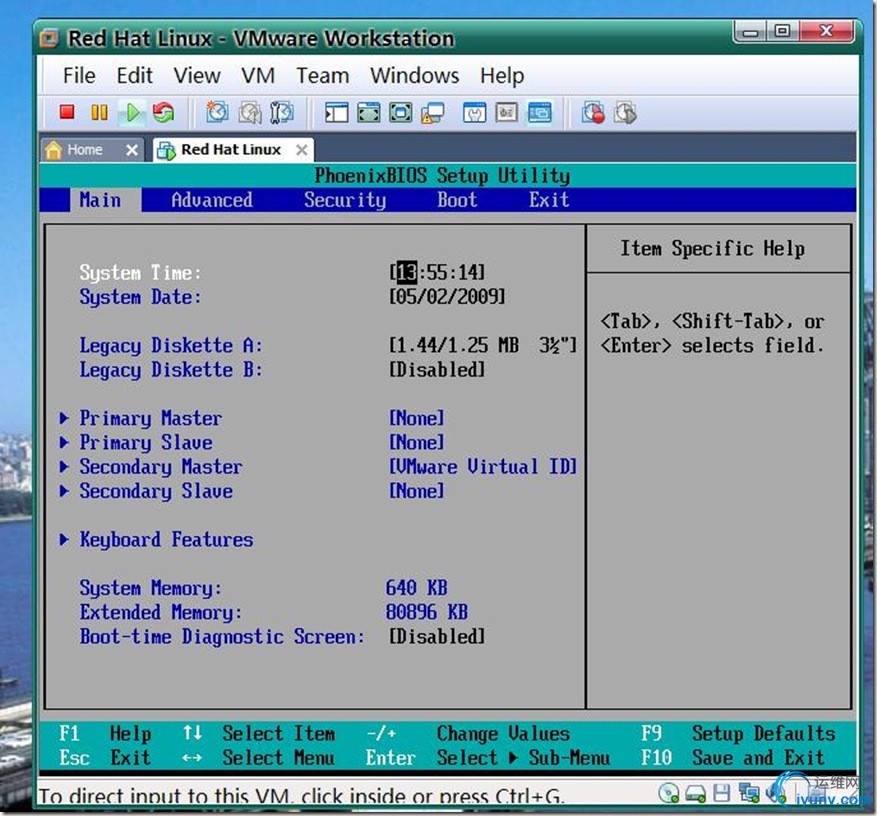Click Legacy Diskette B Disabled value
Screen dimensions: 877x816
click(437, 369)
